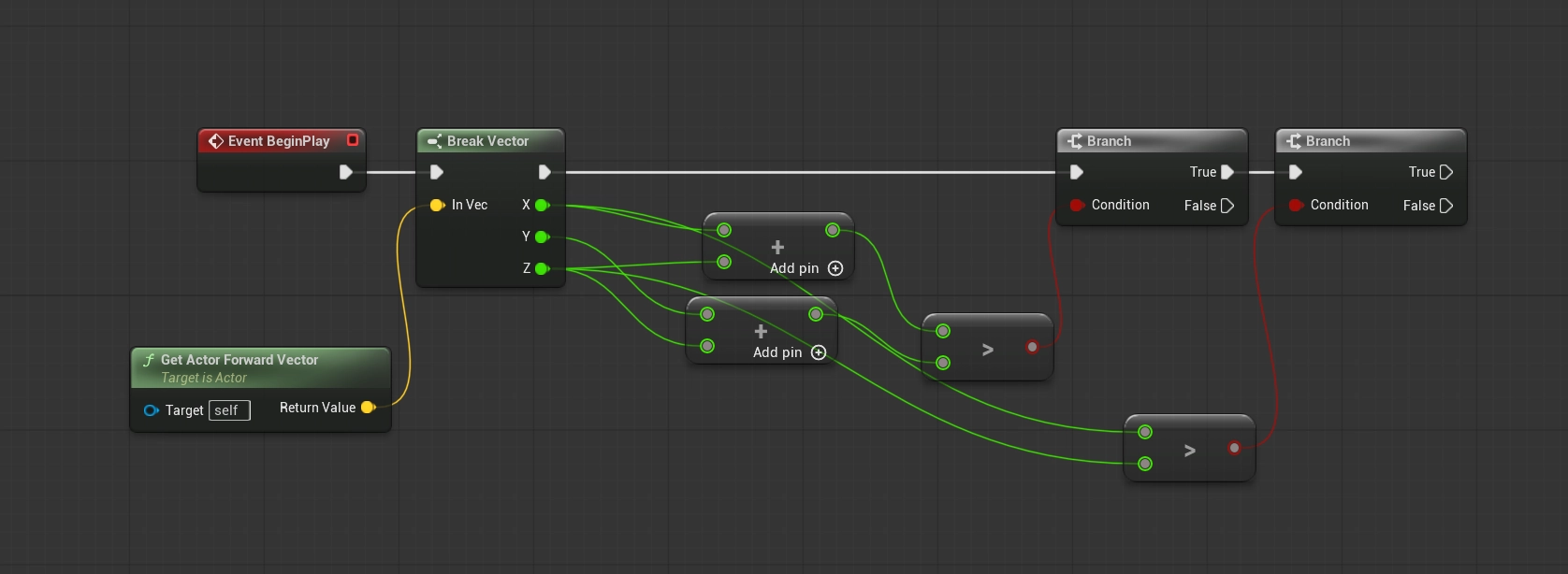Select the Get Actor Forward Vector node title
The width and height of the screenshot is (1568, 574).
(240, 360)
